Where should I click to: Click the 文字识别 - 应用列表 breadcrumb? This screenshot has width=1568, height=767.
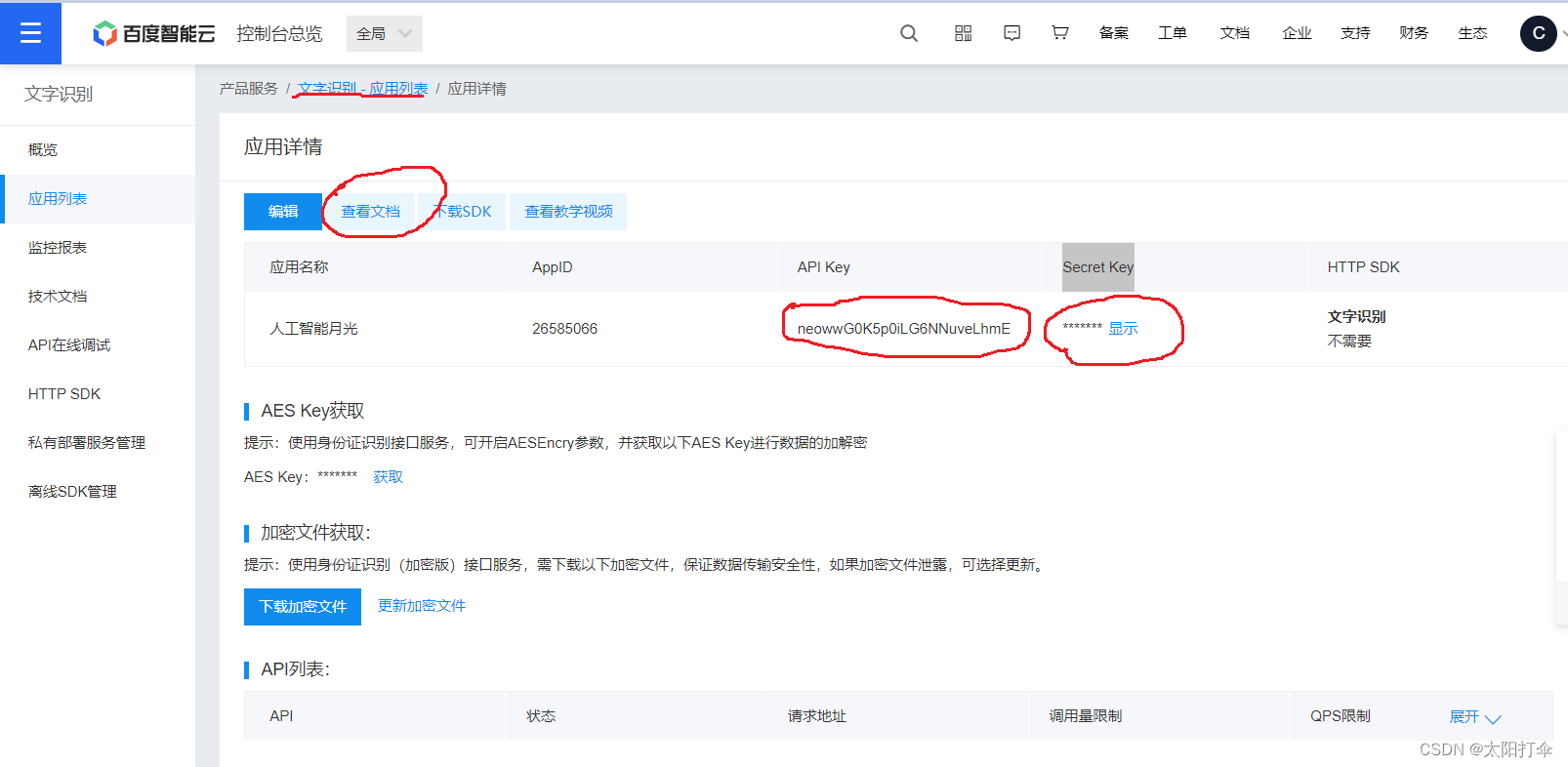point(362,89)
